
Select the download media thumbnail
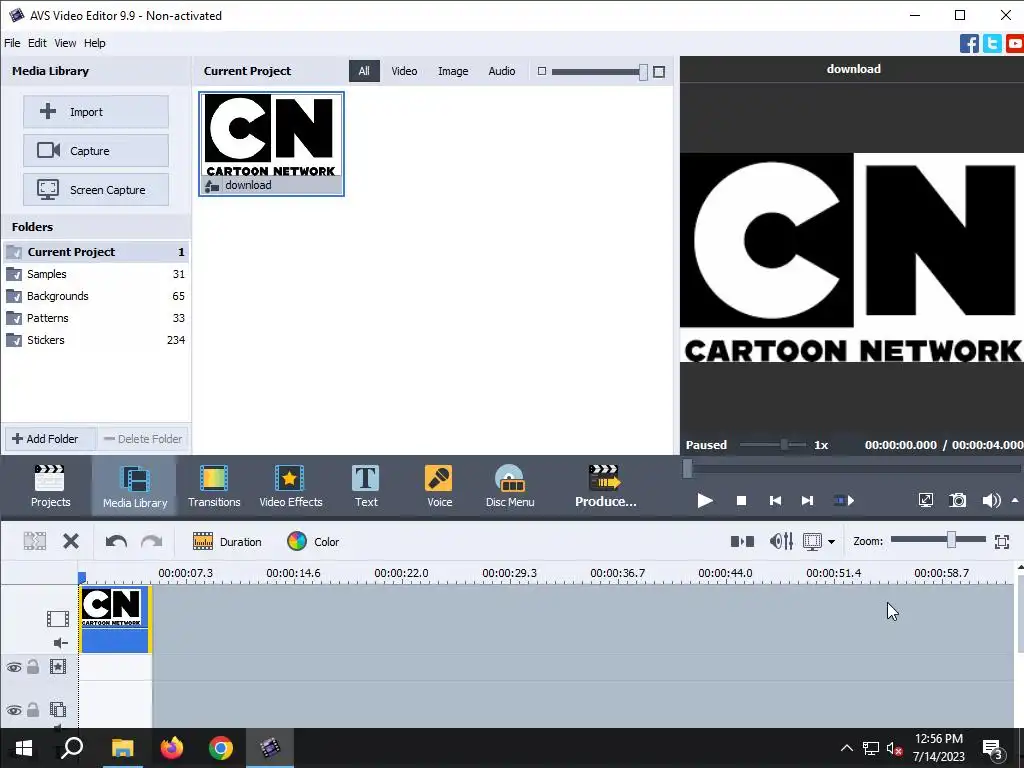271,144
